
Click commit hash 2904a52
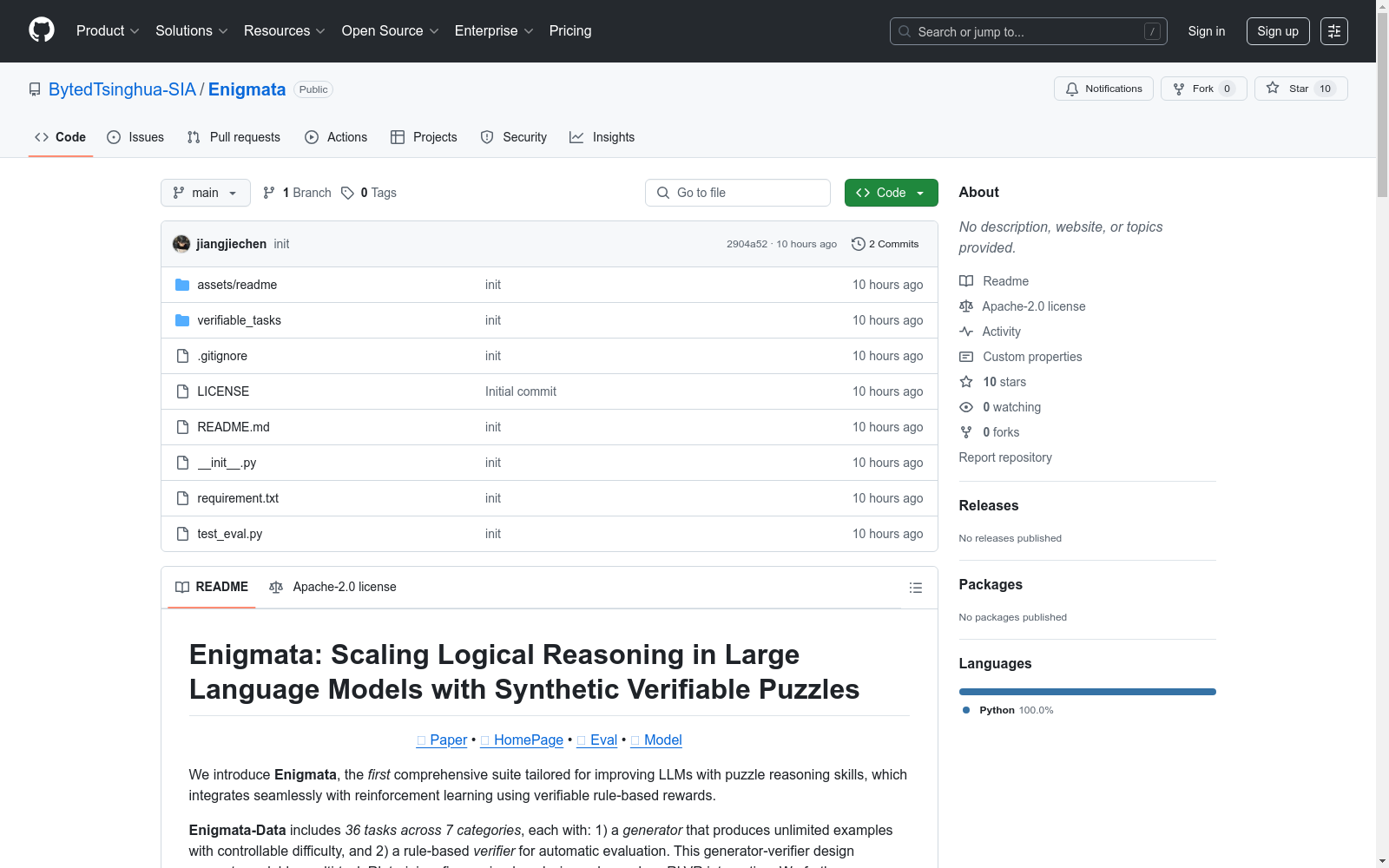[x=747, y=244]
